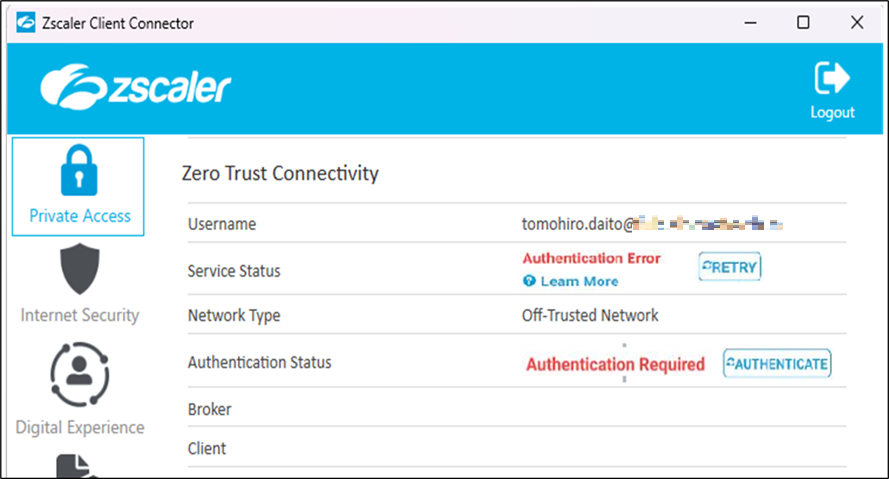Click the Authentication Error status text
Screen dimensions: 889x479
[x=591, y=258]
